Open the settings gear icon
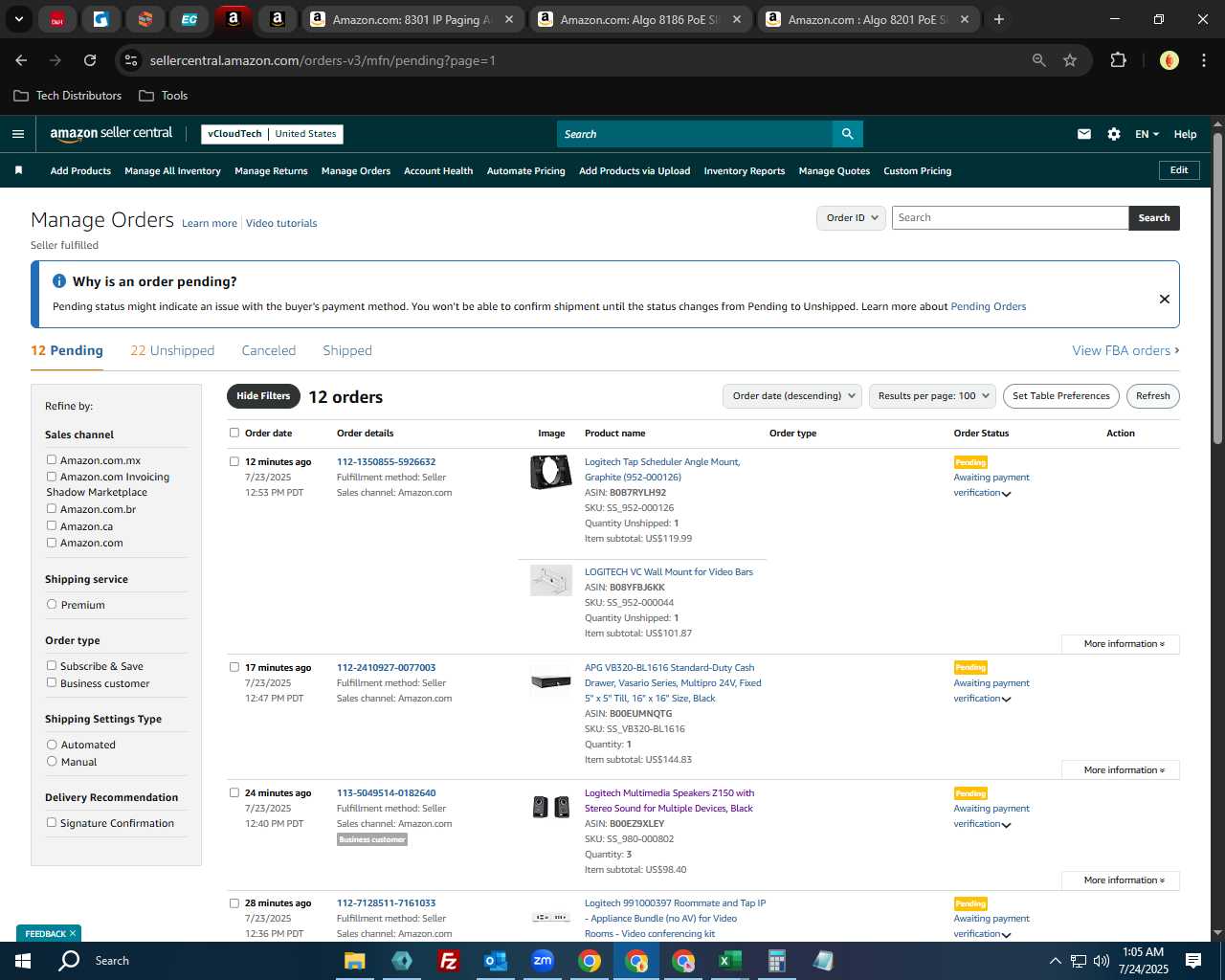The width and height of the screenshot is (1225, 980). (x=1114, y=134)
